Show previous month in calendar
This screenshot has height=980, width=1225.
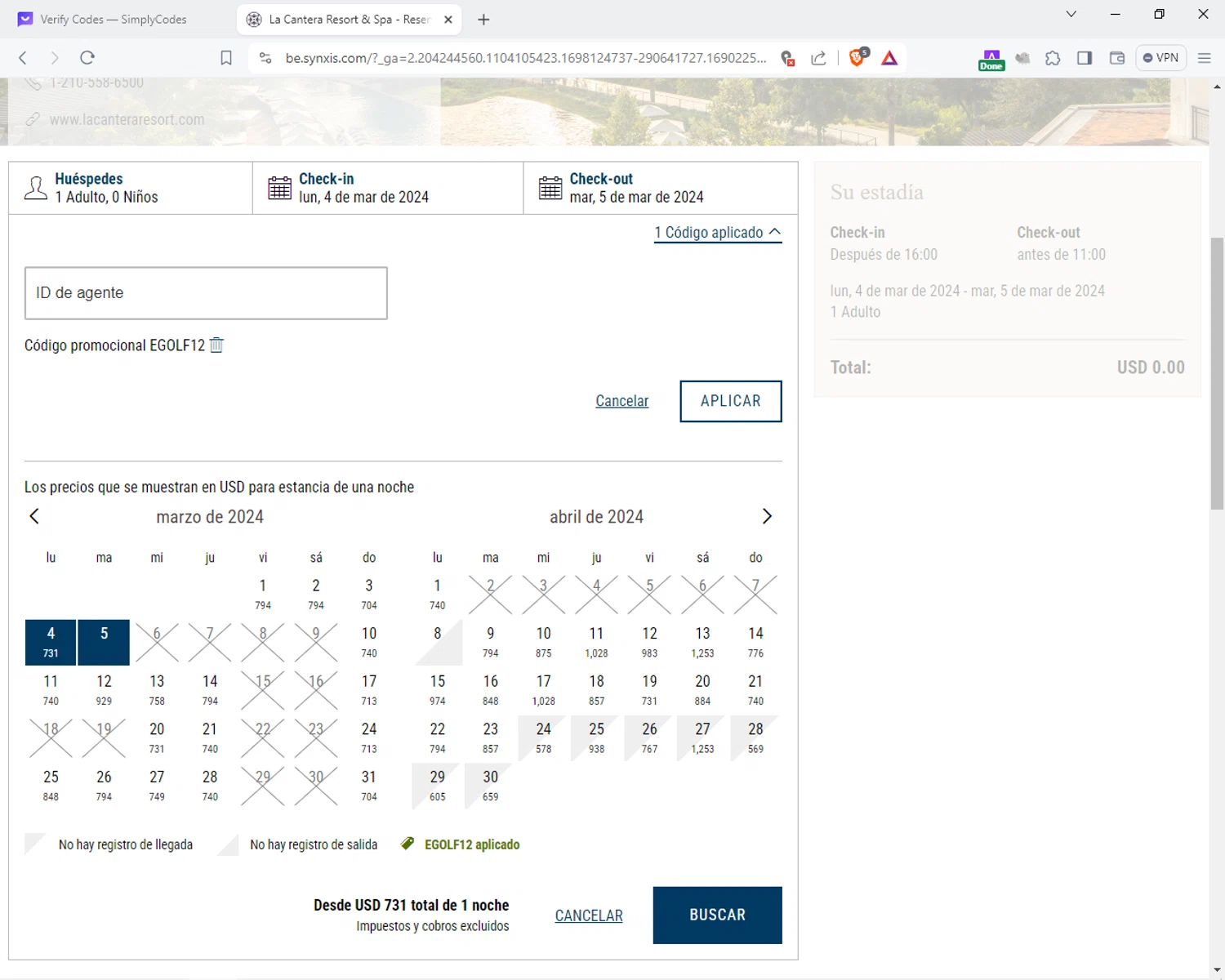(34, 516)
